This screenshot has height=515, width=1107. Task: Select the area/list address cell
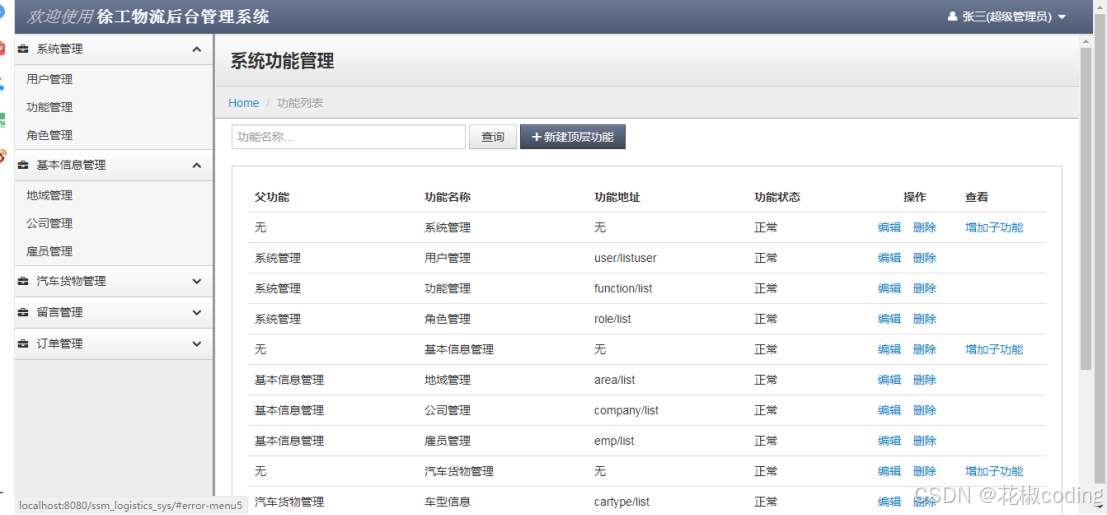point(615,379)
